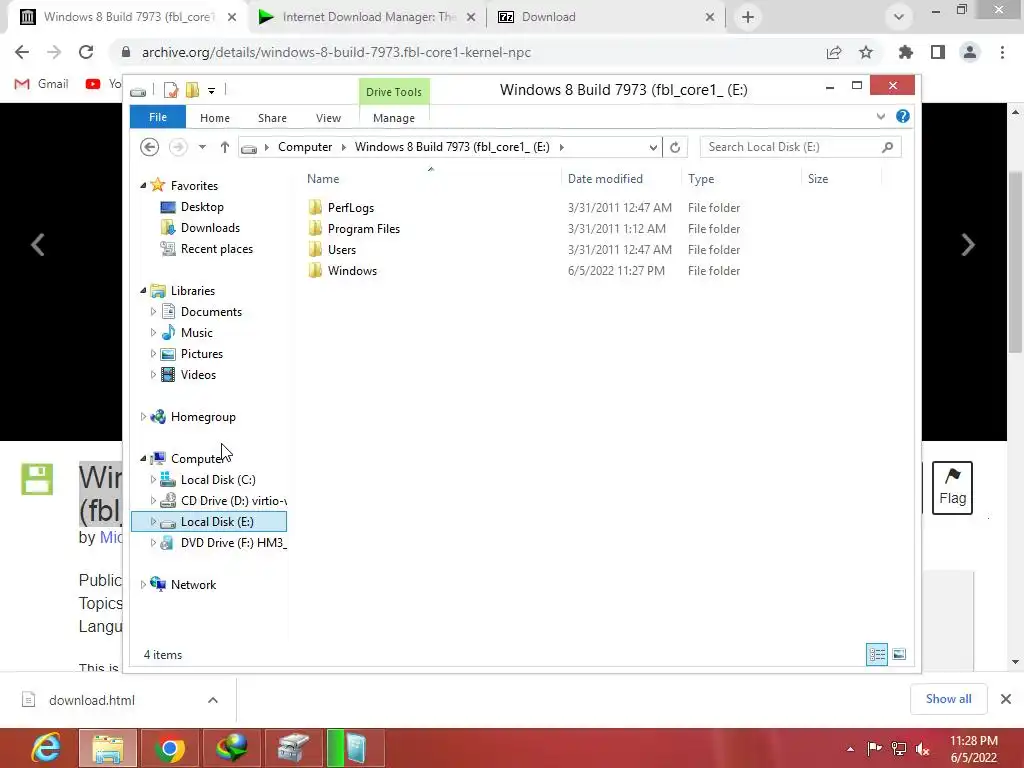The height and width of the screenshot is (768, 1024).
Task: Refresh the Explorer address bar
Action: coord(675,147)
